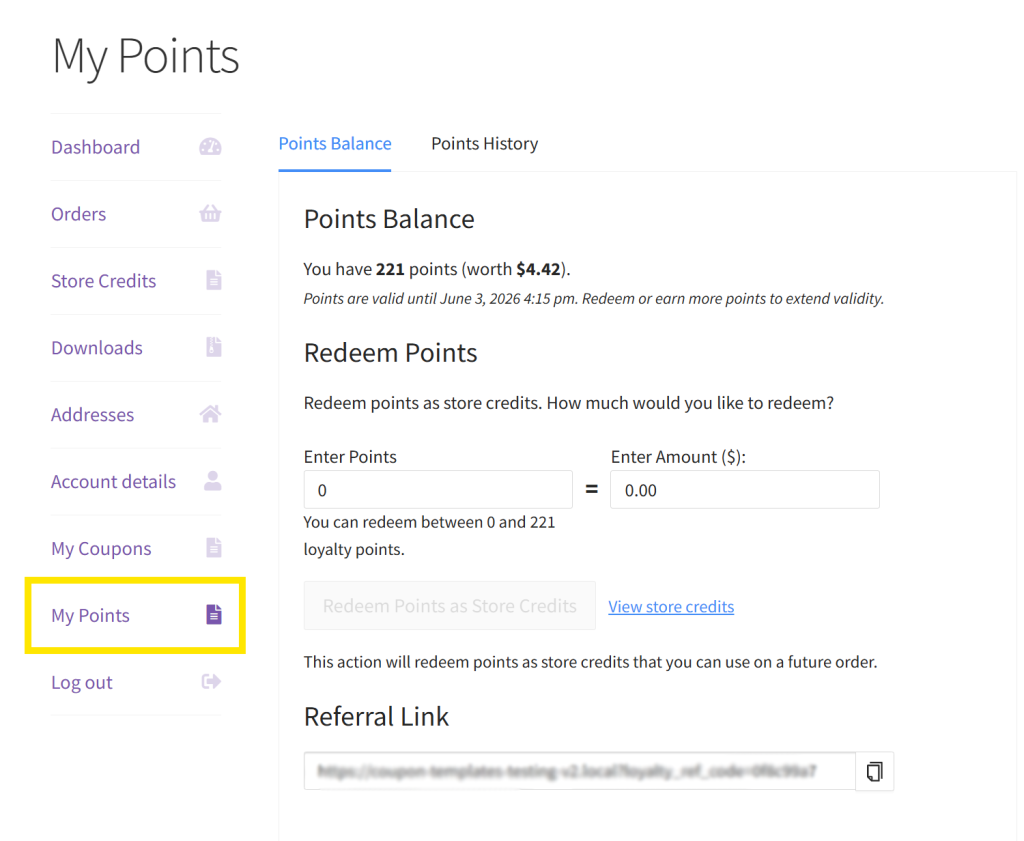
Task: Click the My Points page icon
Action: tap(213, 614)
